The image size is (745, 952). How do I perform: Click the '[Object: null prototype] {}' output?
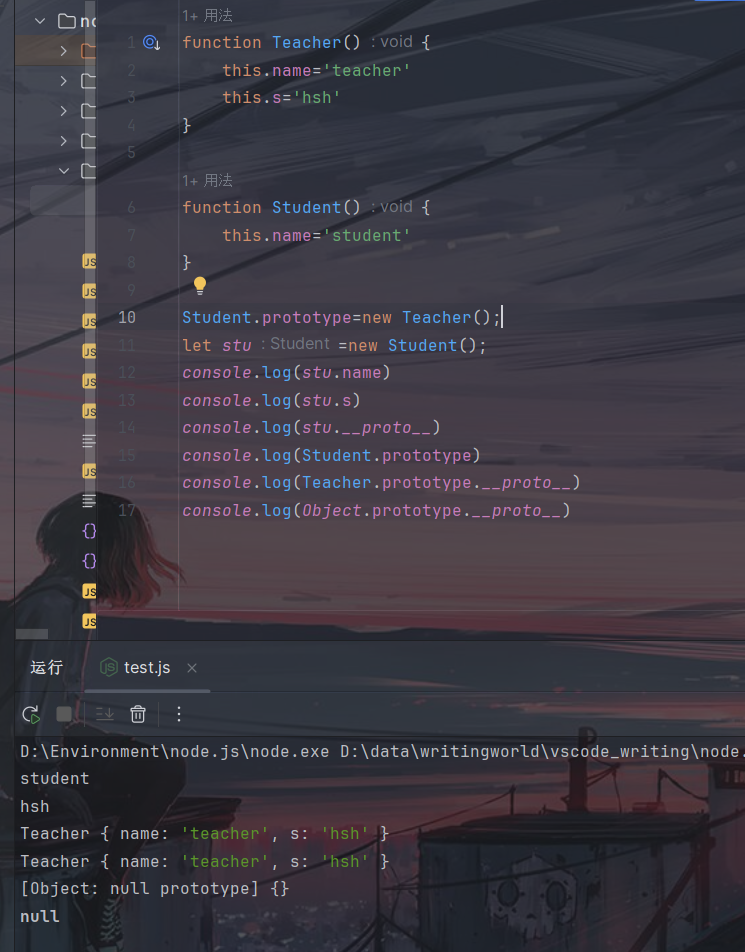[x=155, y=889]
